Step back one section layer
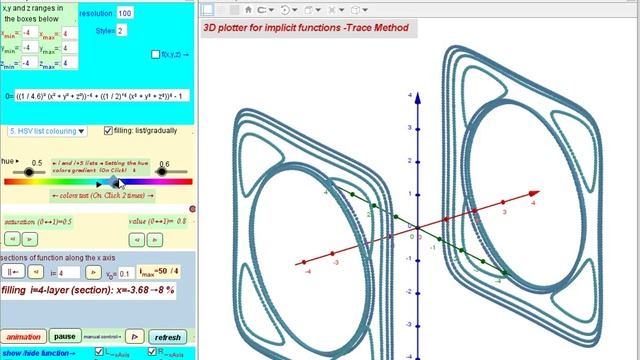Screen dimensions: 640x360 (x=36, y=272)
